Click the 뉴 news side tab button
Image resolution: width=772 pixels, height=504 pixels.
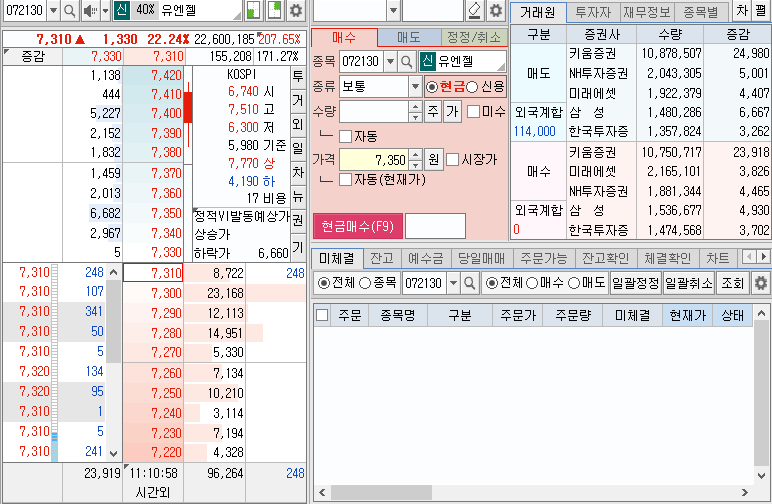(x=298, y=197)
